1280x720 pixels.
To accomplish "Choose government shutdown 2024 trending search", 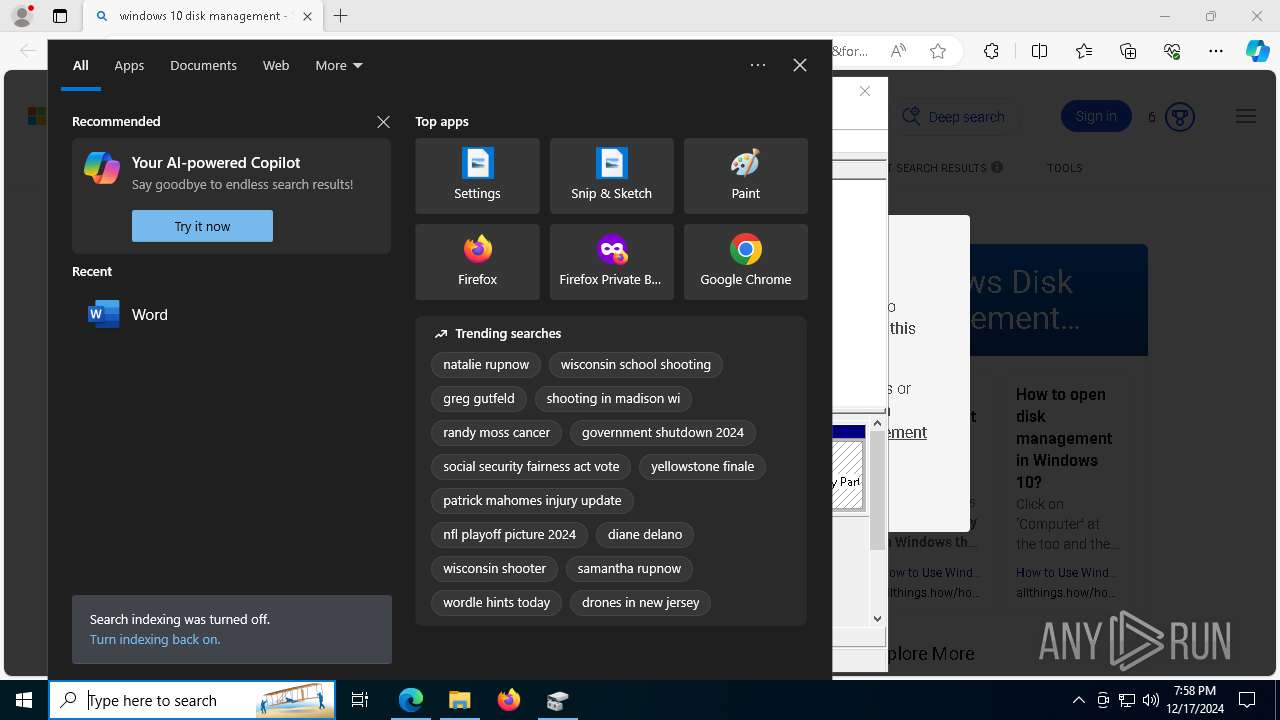I will coord(663,433).
